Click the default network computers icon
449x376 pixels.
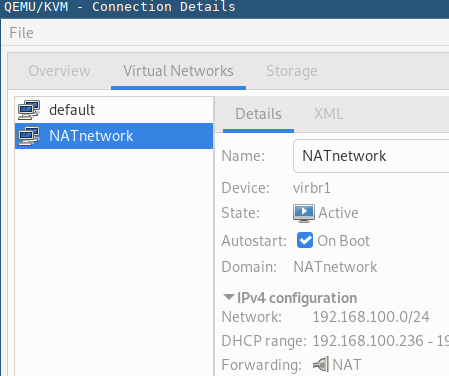(x=29, y=110)
